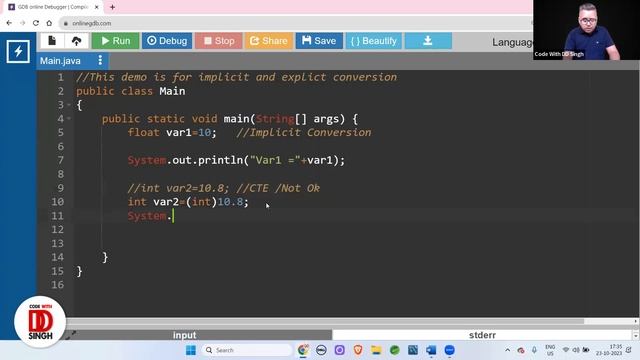Click the Language label in the toolbar
The image size is (640, 360).
point(512,42)
